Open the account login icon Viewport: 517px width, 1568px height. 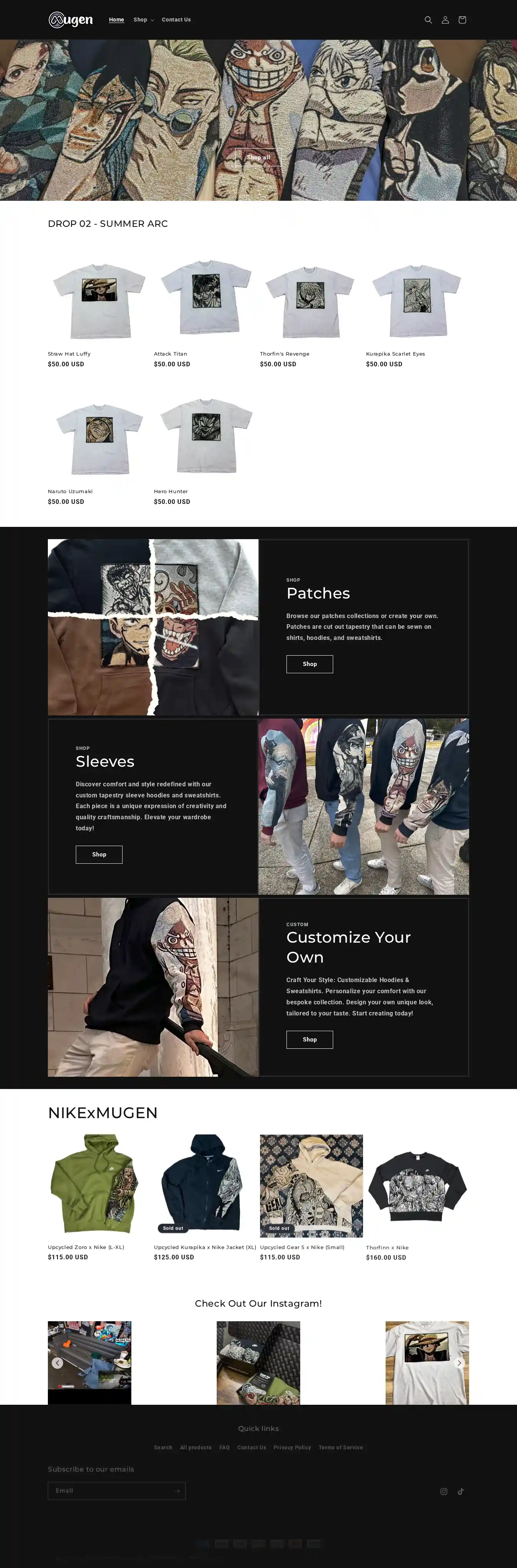point(445,20)
